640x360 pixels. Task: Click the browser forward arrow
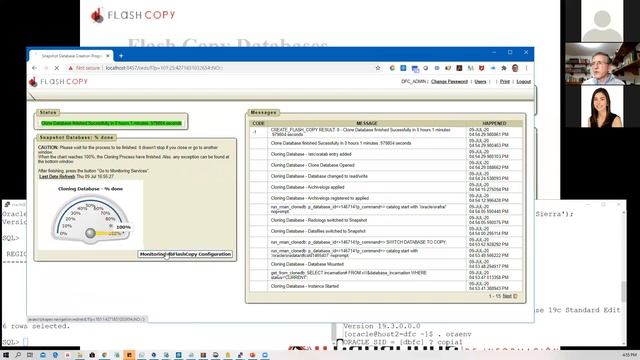(45, 68)
